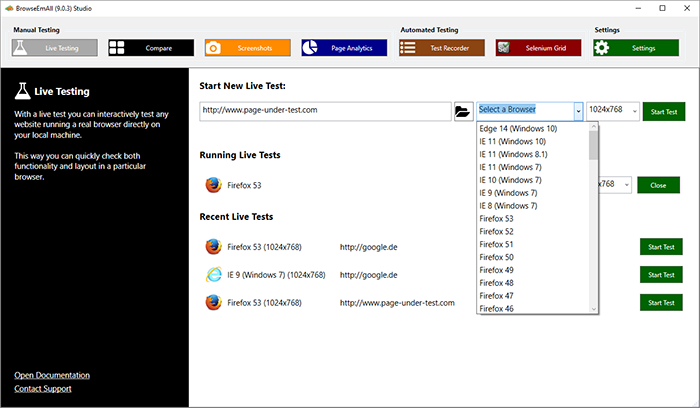Open the Documentation link

[52, 375]
